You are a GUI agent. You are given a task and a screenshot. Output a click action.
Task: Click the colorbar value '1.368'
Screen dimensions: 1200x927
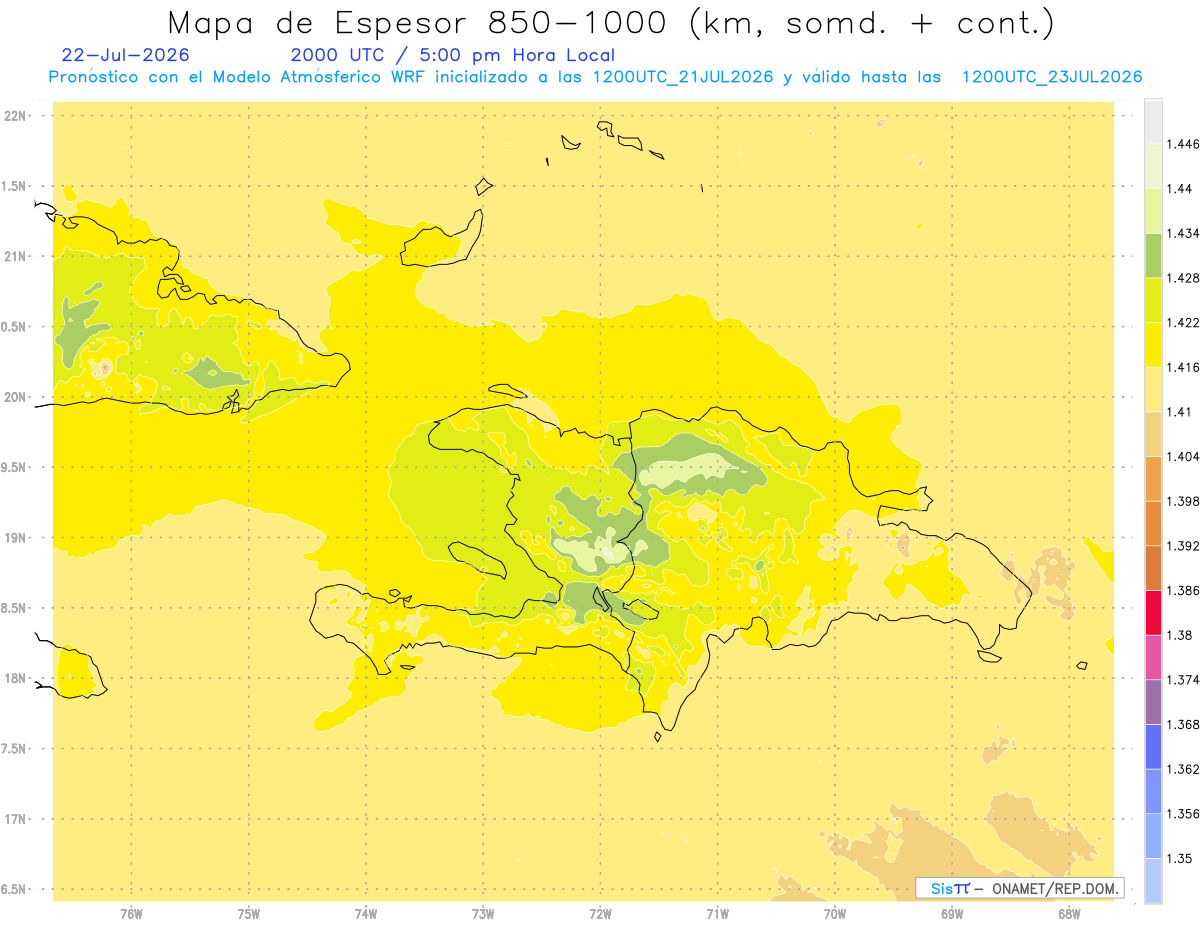click(x=1183, y=724)
